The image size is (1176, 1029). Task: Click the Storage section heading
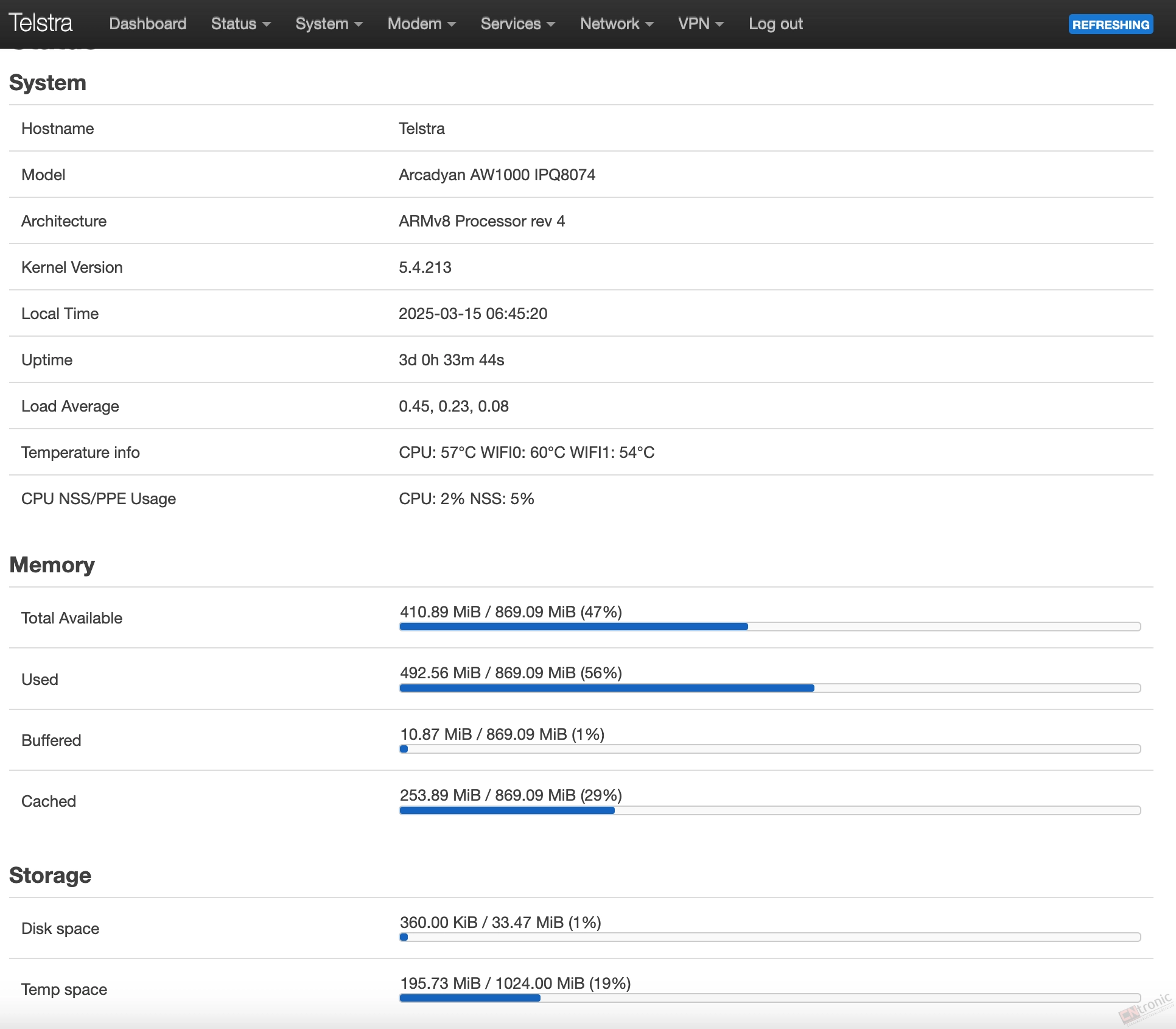click(x=50, y=875)
